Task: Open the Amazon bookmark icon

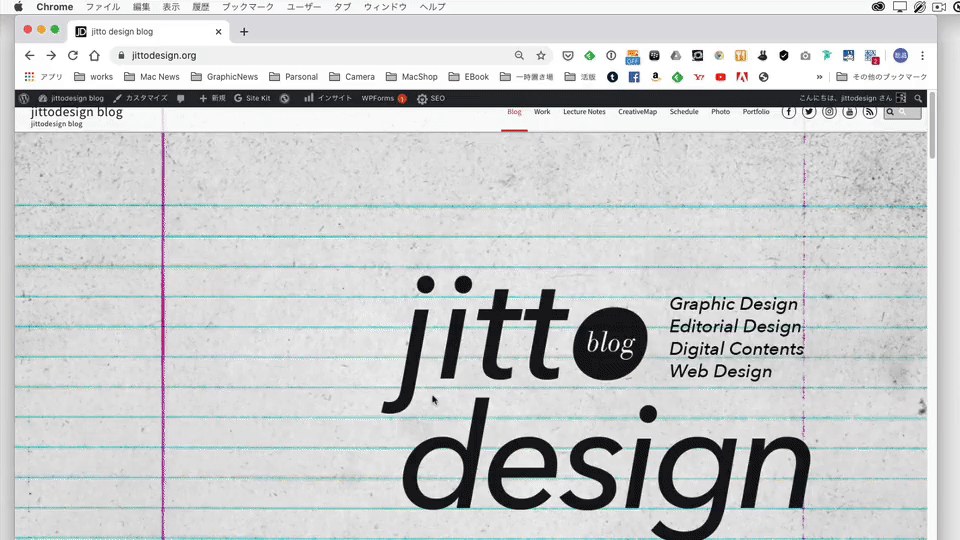Action: pyautogui.click(x=656, y=77)
